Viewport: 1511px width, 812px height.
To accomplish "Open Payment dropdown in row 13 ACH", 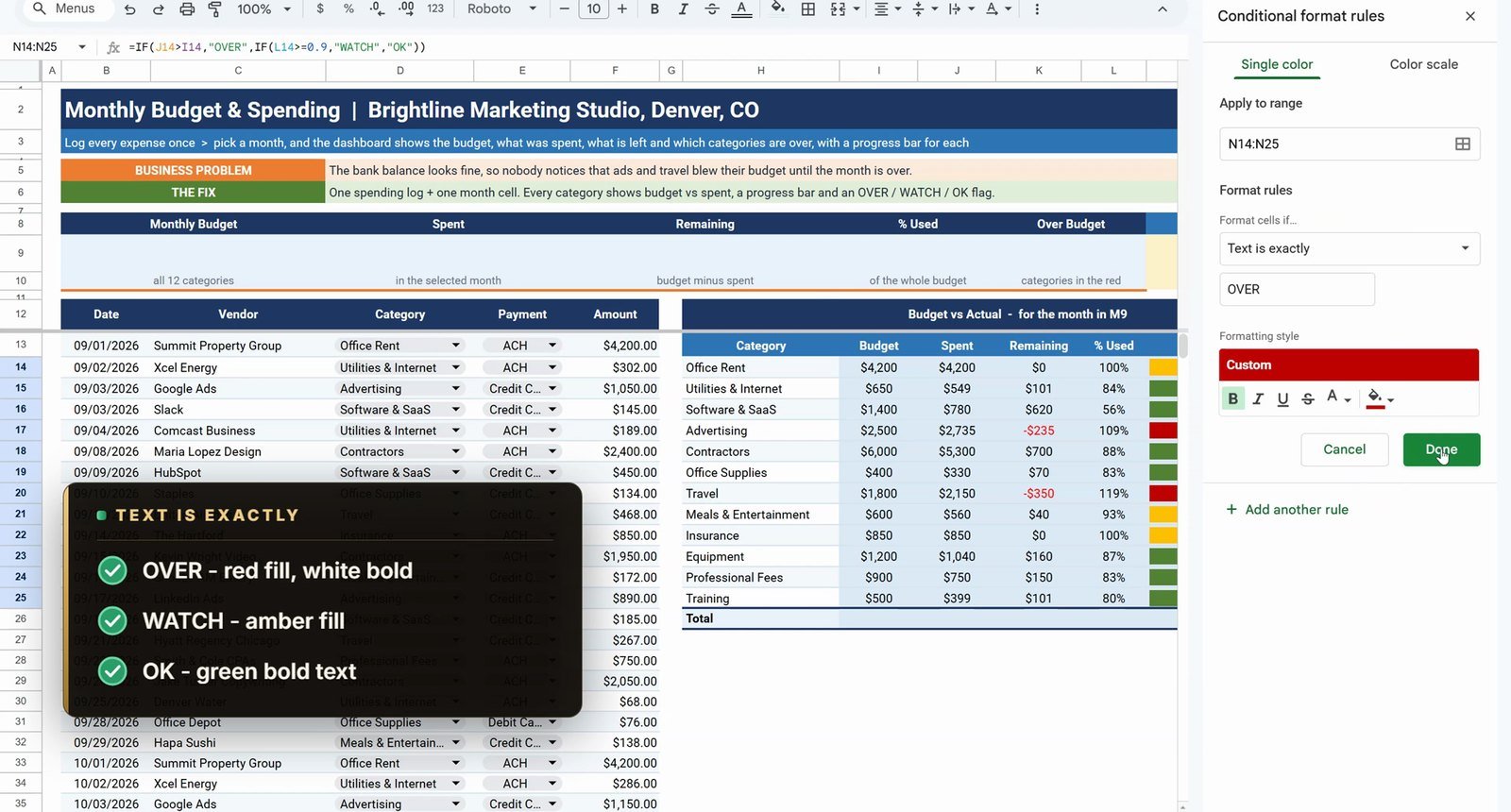I will click(x=552, y=346).
